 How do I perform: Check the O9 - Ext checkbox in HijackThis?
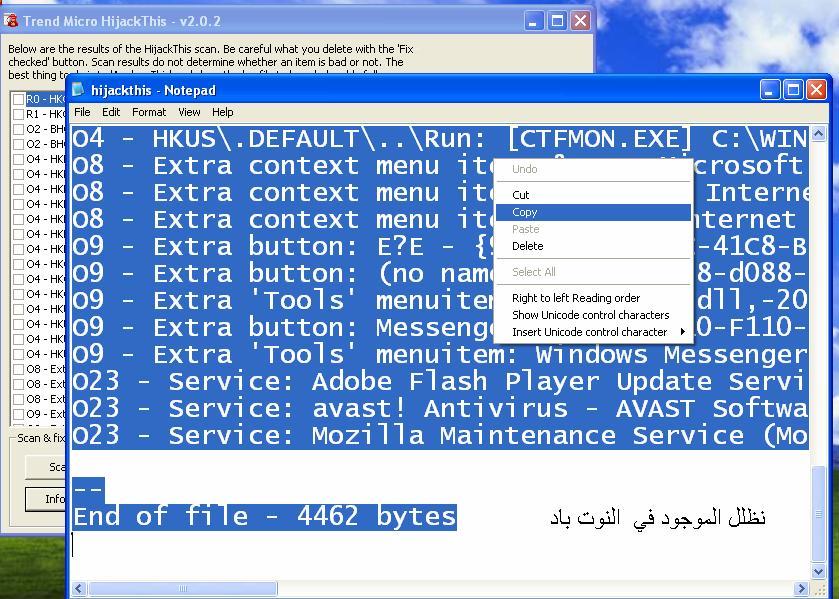tap(18, 414)
